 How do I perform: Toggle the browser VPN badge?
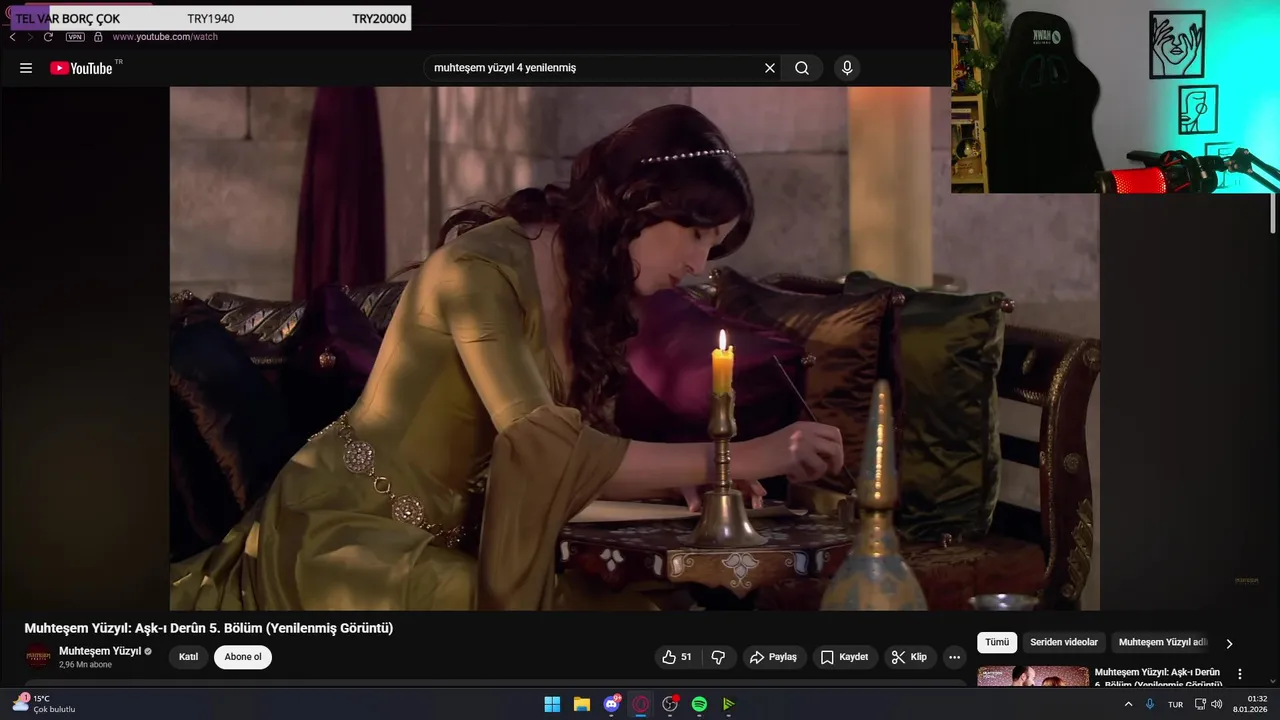[75, 37]
